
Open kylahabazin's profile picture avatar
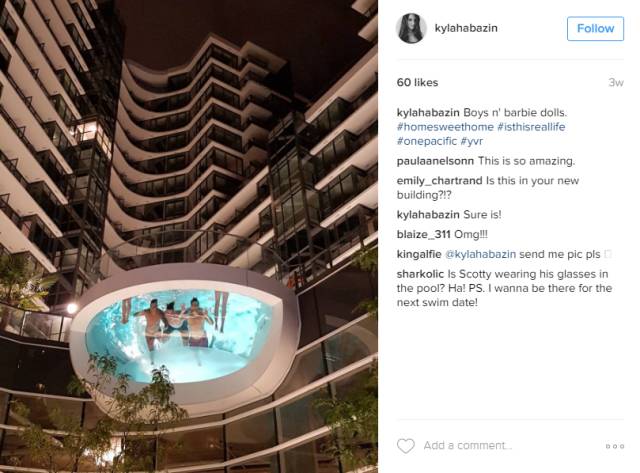tap(411, 28)
